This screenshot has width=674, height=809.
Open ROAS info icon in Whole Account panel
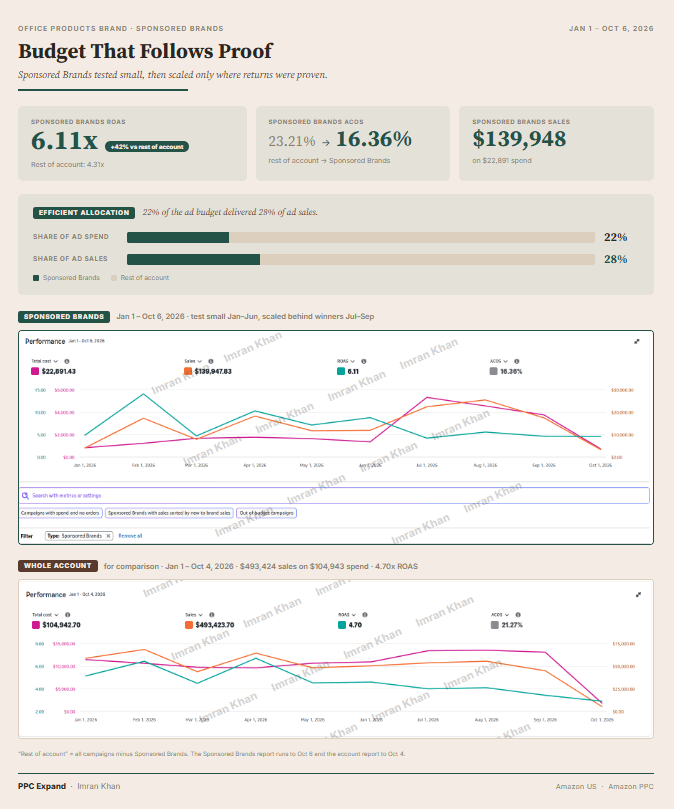[365, 614]
